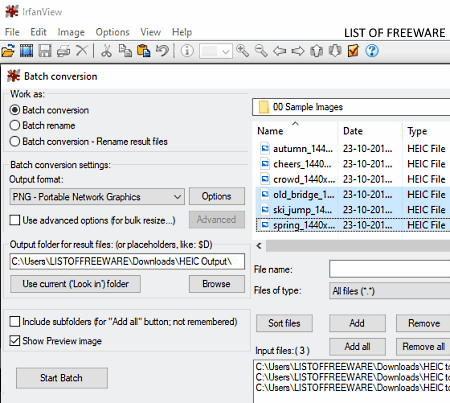Click file icon beside ski_jump_14...

click(x=265, y=209)
